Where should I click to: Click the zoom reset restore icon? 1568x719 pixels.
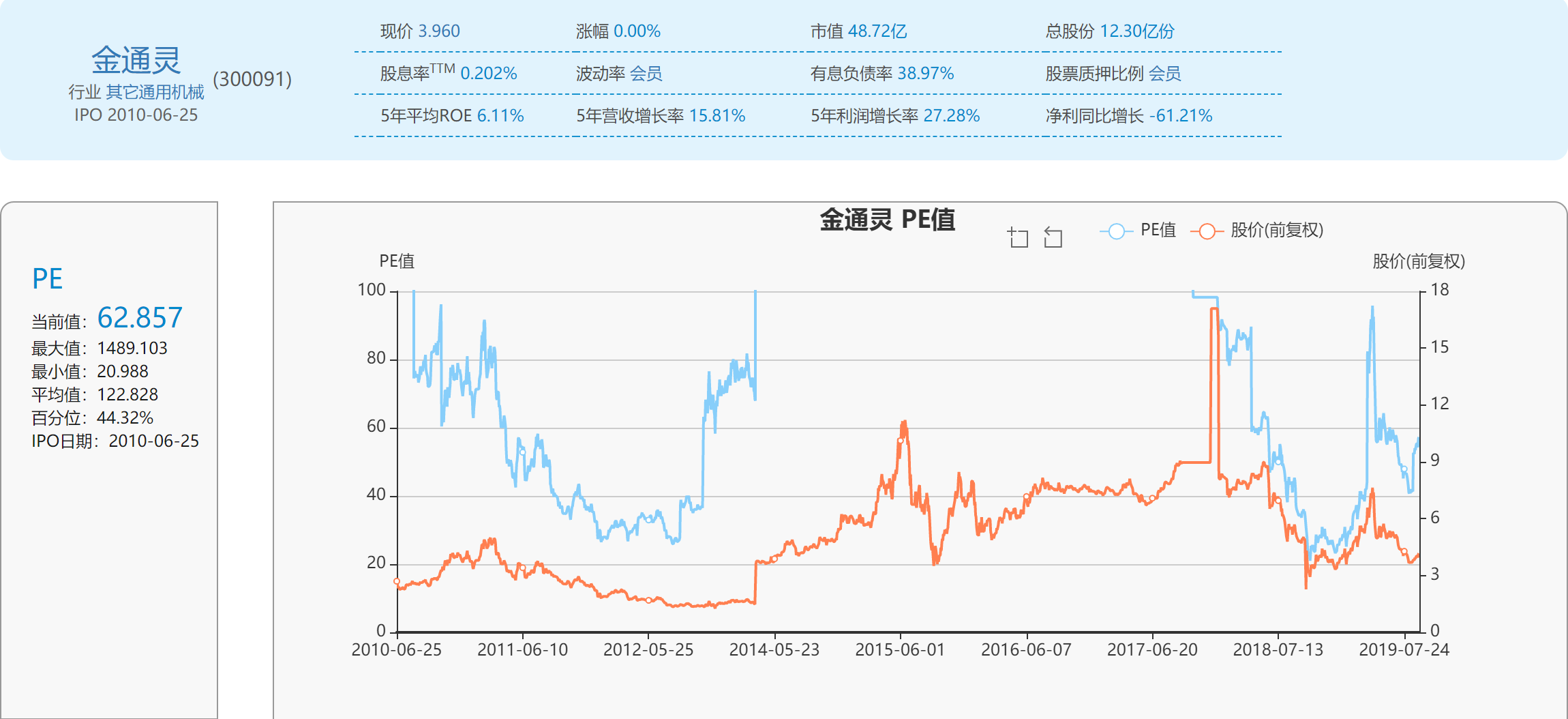point(1053,237)
